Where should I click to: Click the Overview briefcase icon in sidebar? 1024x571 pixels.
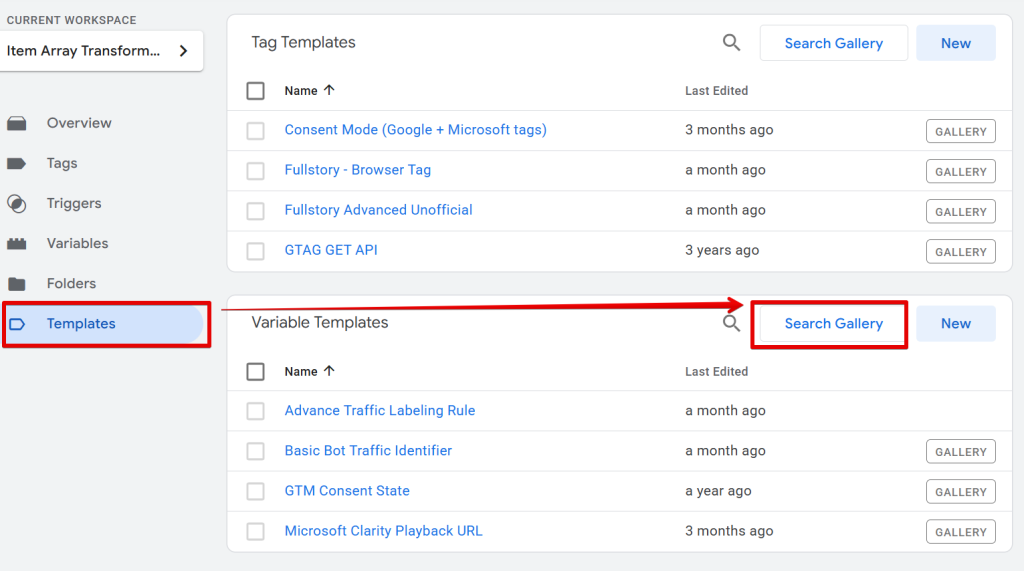tap(17, 123)
